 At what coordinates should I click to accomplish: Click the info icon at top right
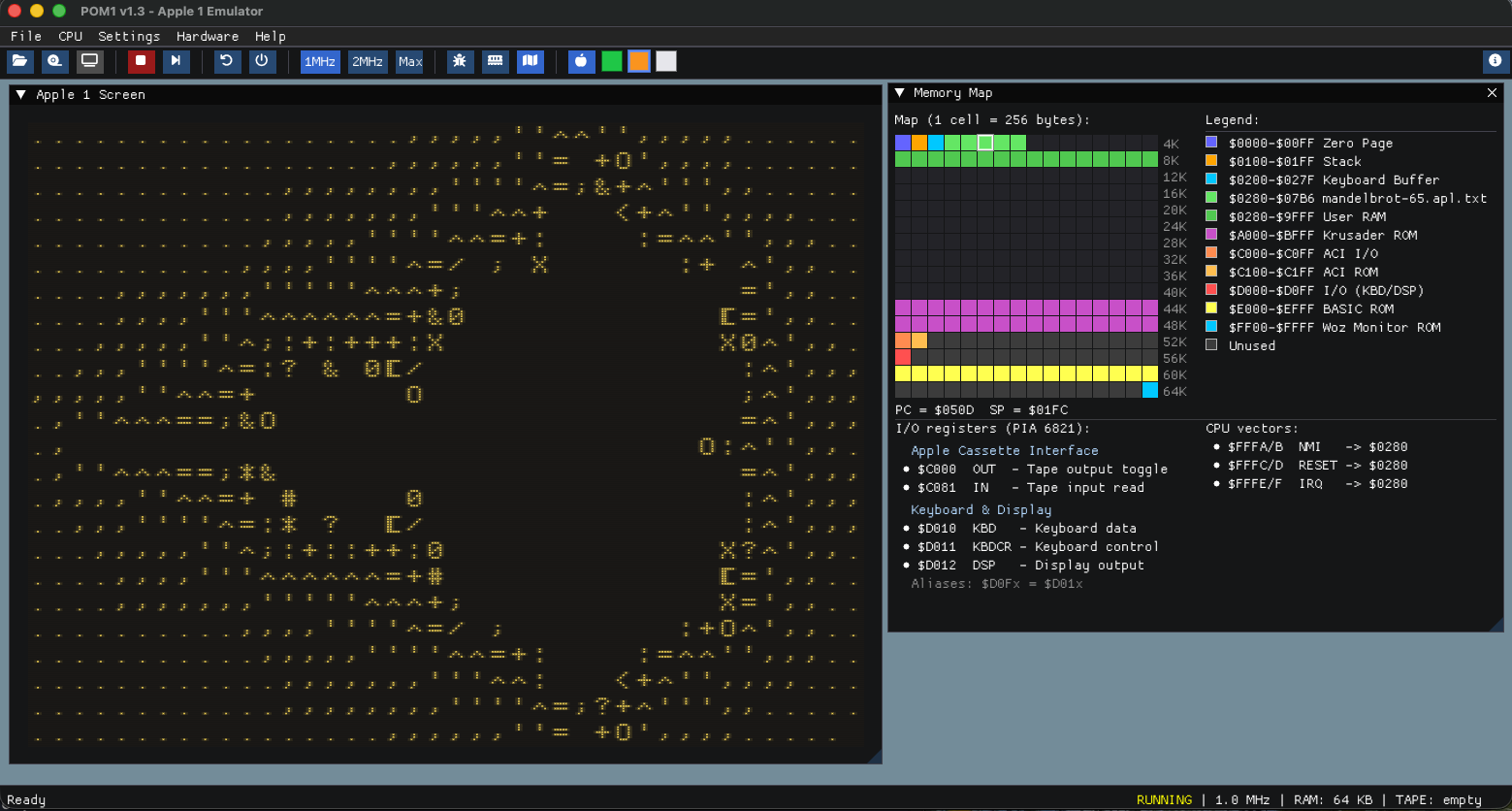pos(1495,61)
